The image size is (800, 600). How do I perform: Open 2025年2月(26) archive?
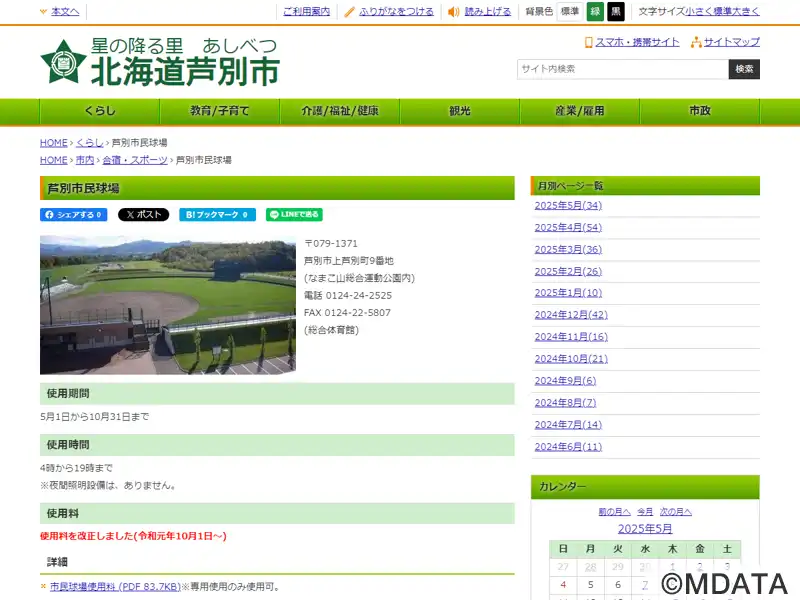coord(568,271)
